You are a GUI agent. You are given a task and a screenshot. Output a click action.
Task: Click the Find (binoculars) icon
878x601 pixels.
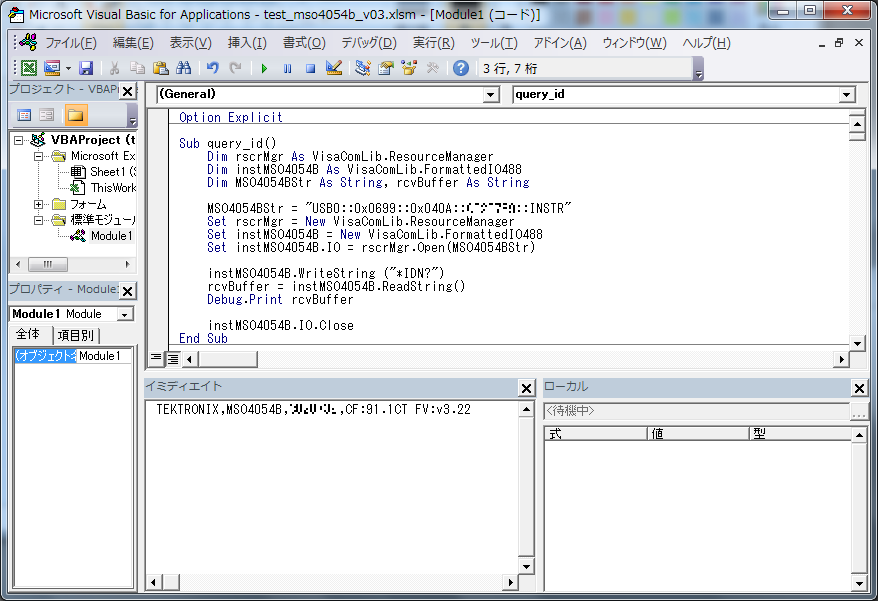point(183,68)
